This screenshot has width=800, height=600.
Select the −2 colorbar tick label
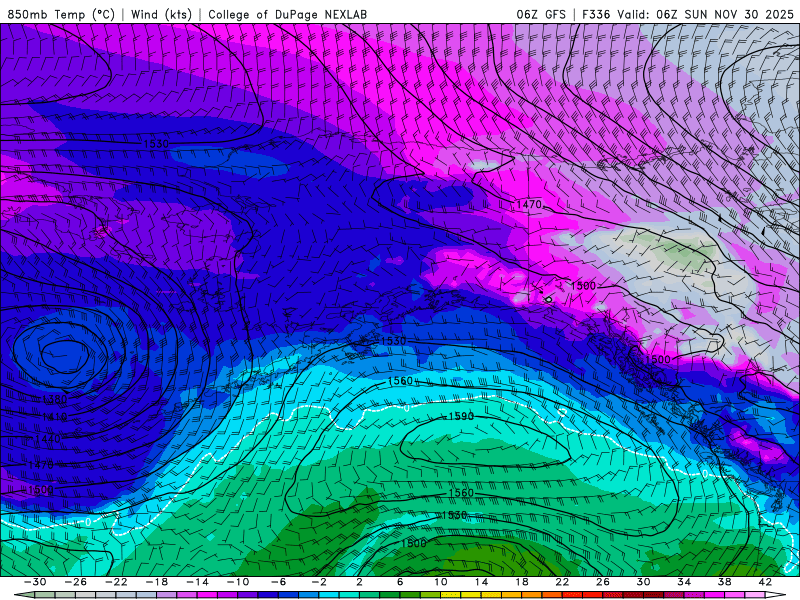click(x=319, y=582)
